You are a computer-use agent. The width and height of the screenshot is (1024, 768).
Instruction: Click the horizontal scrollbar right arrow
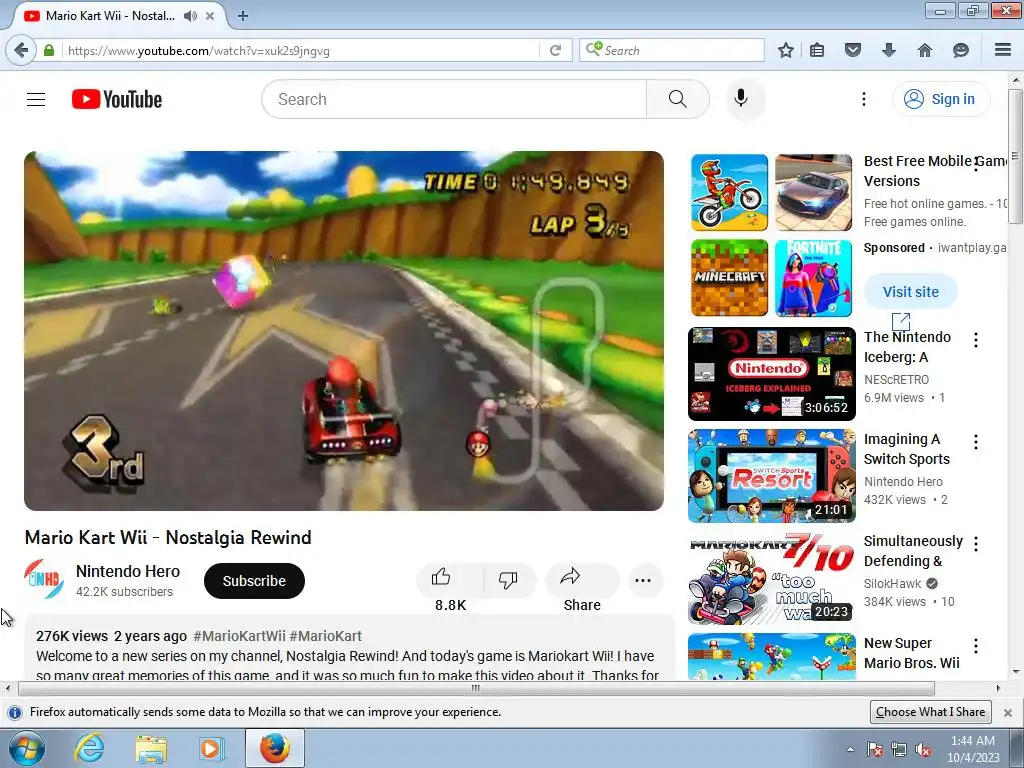[x=999, y=688]
